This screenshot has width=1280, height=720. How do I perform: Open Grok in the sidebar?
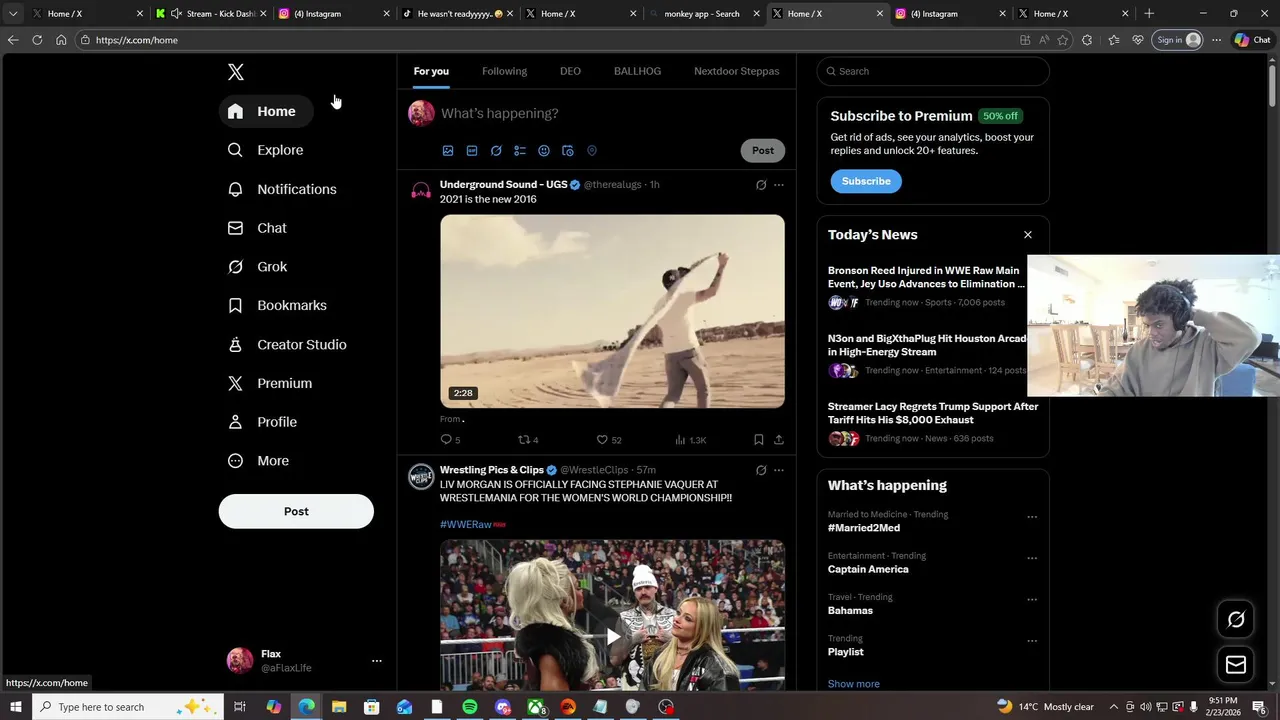coord(258,267)
